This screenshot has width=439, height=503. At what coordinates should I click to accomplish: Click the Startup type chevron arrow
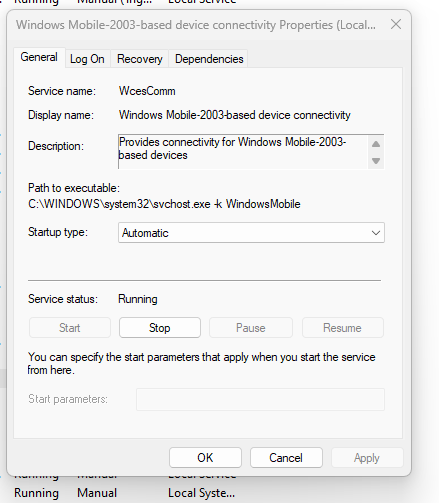pos(376,233)
